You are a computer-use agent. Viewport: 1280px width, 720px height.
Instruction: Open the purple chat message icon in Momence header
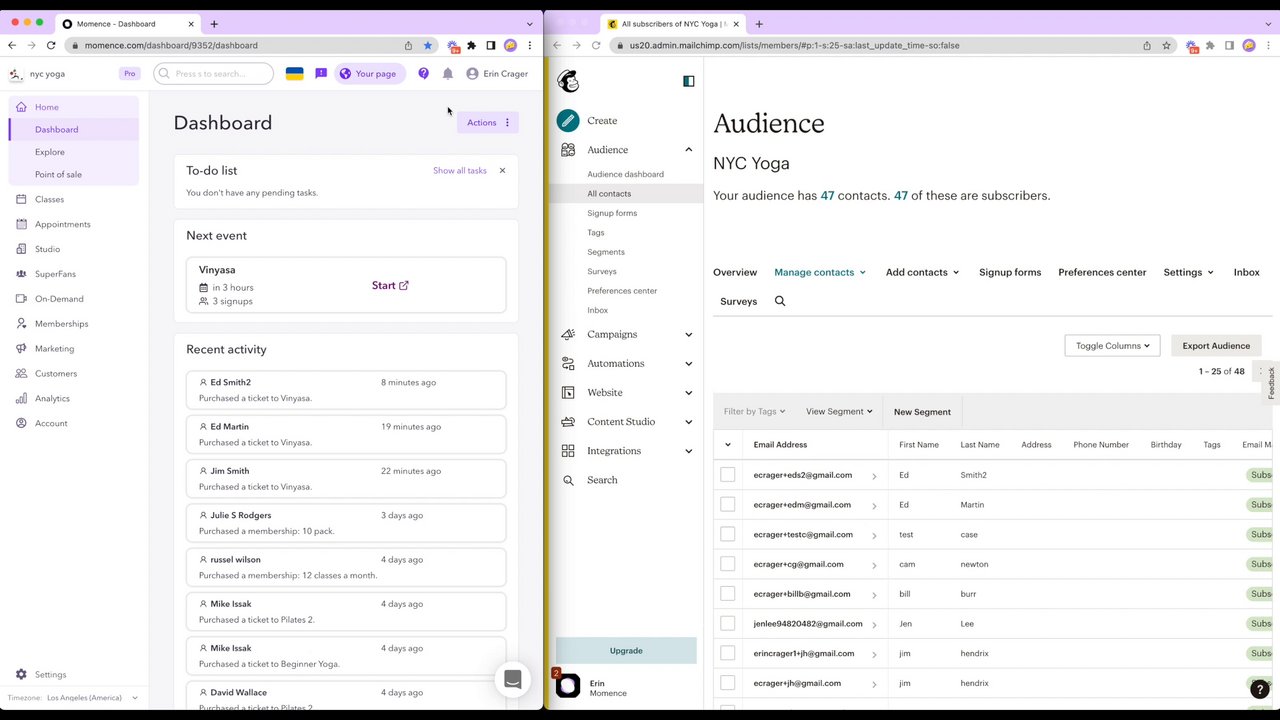(321, 73)
